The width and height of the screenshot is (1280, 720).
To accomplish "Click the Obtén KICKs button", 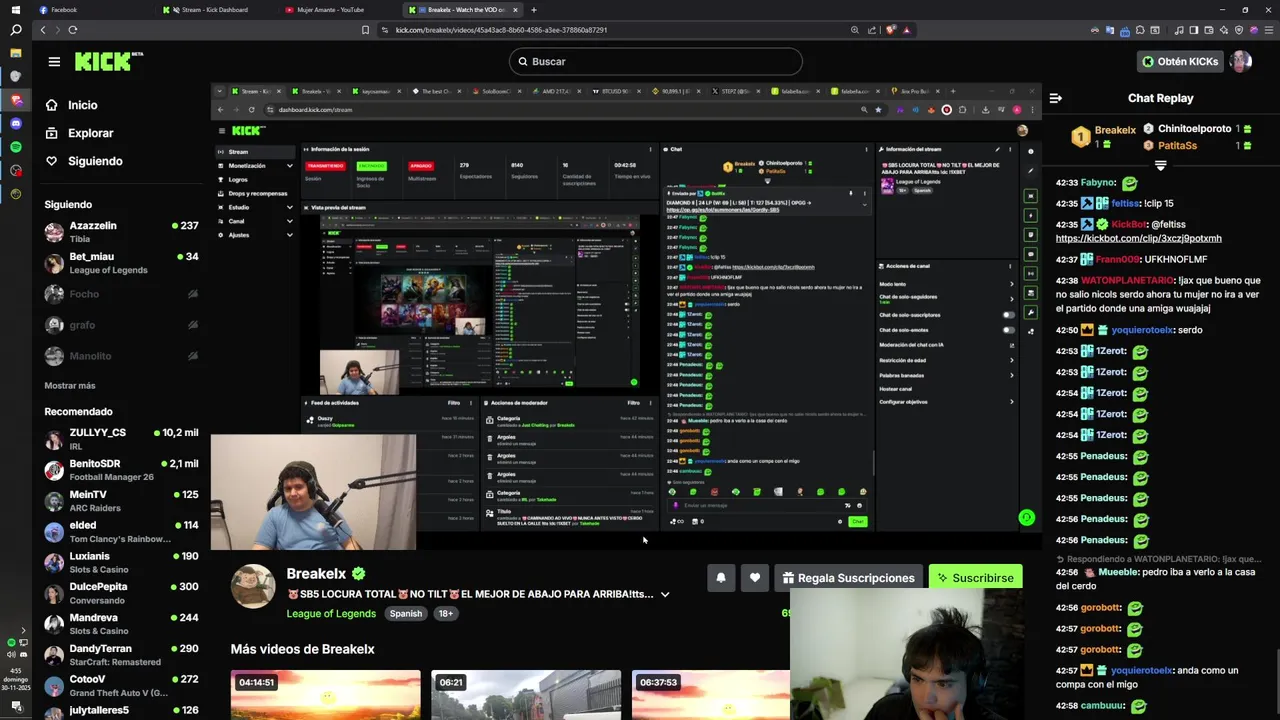I will click(1180, 62).
